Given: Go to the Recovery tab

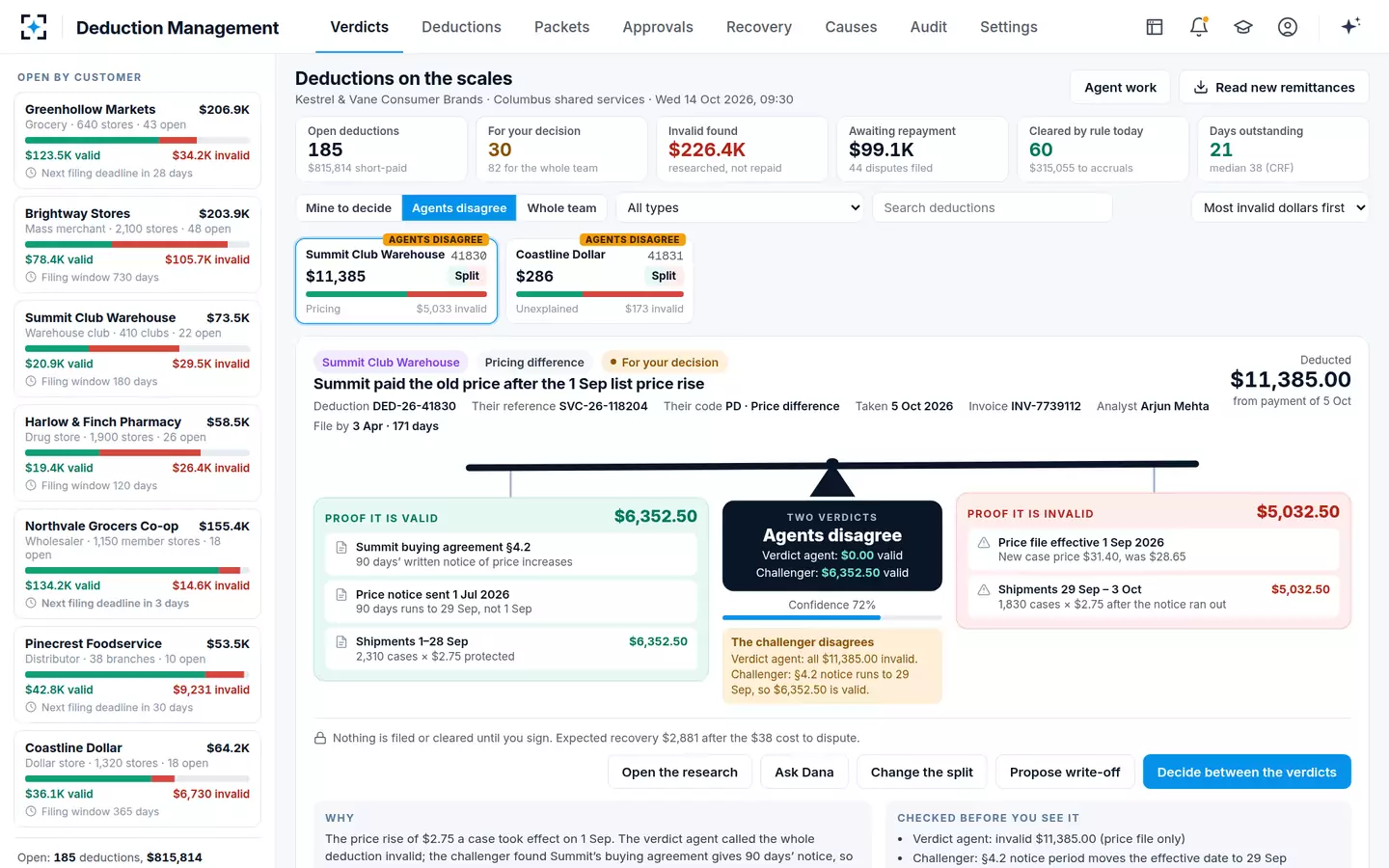Looking at the screenshot, I should tap(759, 27).
